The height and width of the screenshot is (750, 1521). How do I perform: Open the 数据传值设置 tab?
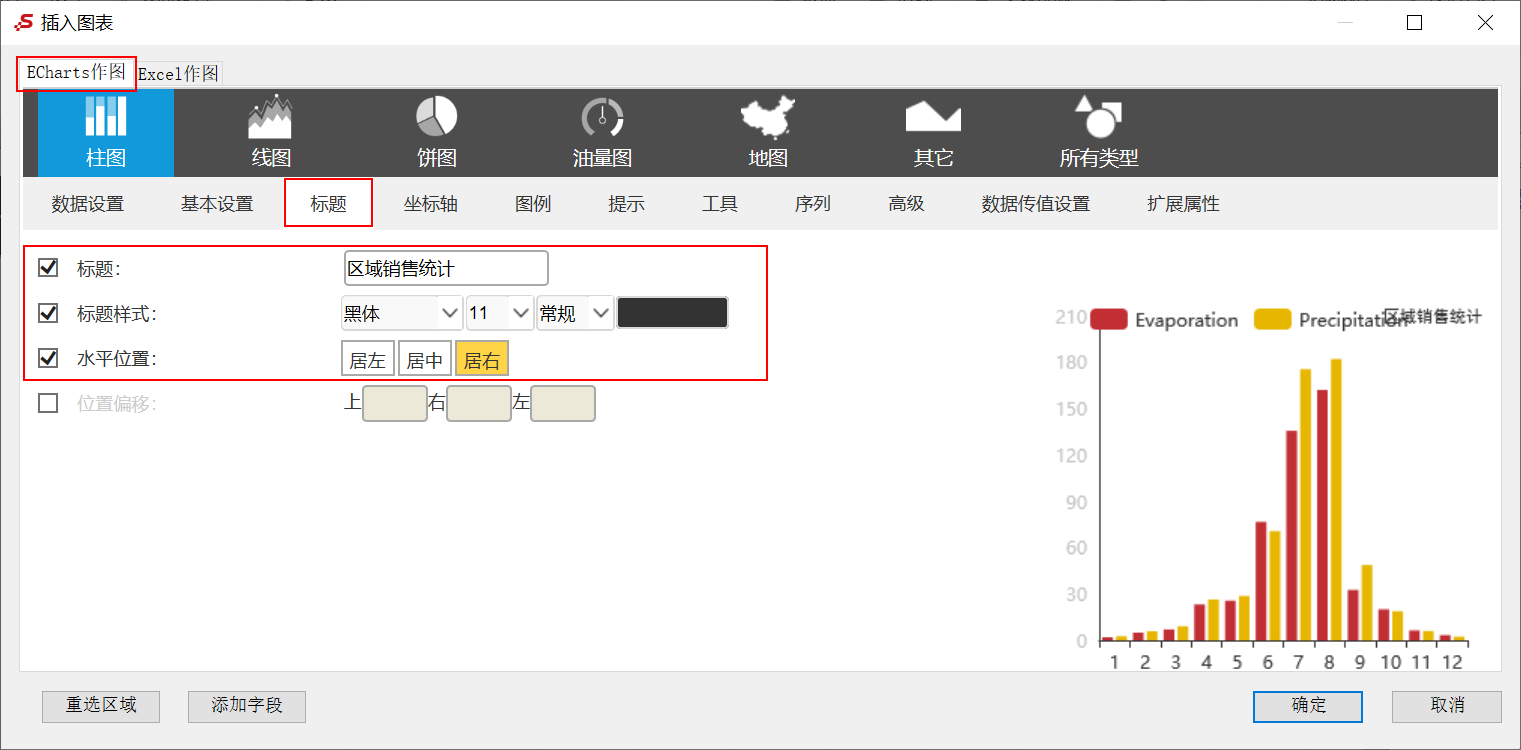[x=1036, y=204]
